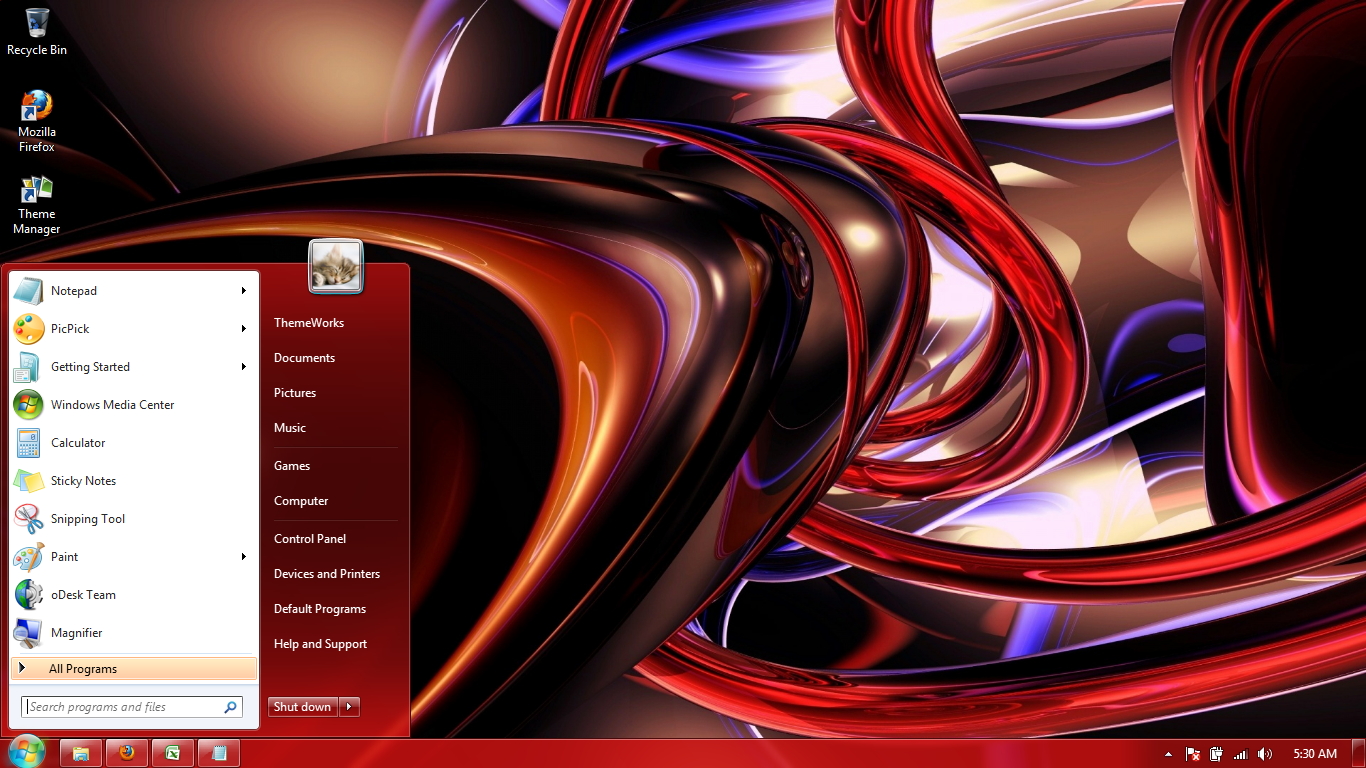Click the search magnifier in the search box
1366x768 pixels.
coord(231,707)
